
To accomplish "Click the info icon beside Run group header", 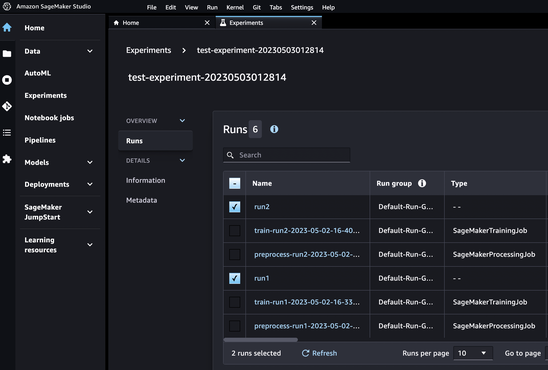I will (x=422, y=183).
